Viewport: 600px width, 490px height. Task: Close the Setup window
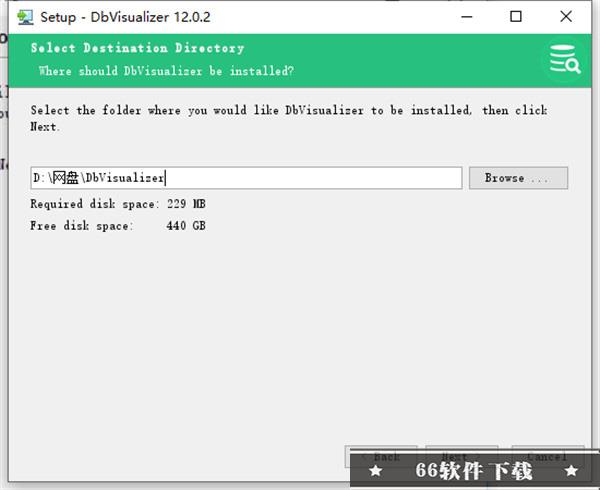coord(566,17)
